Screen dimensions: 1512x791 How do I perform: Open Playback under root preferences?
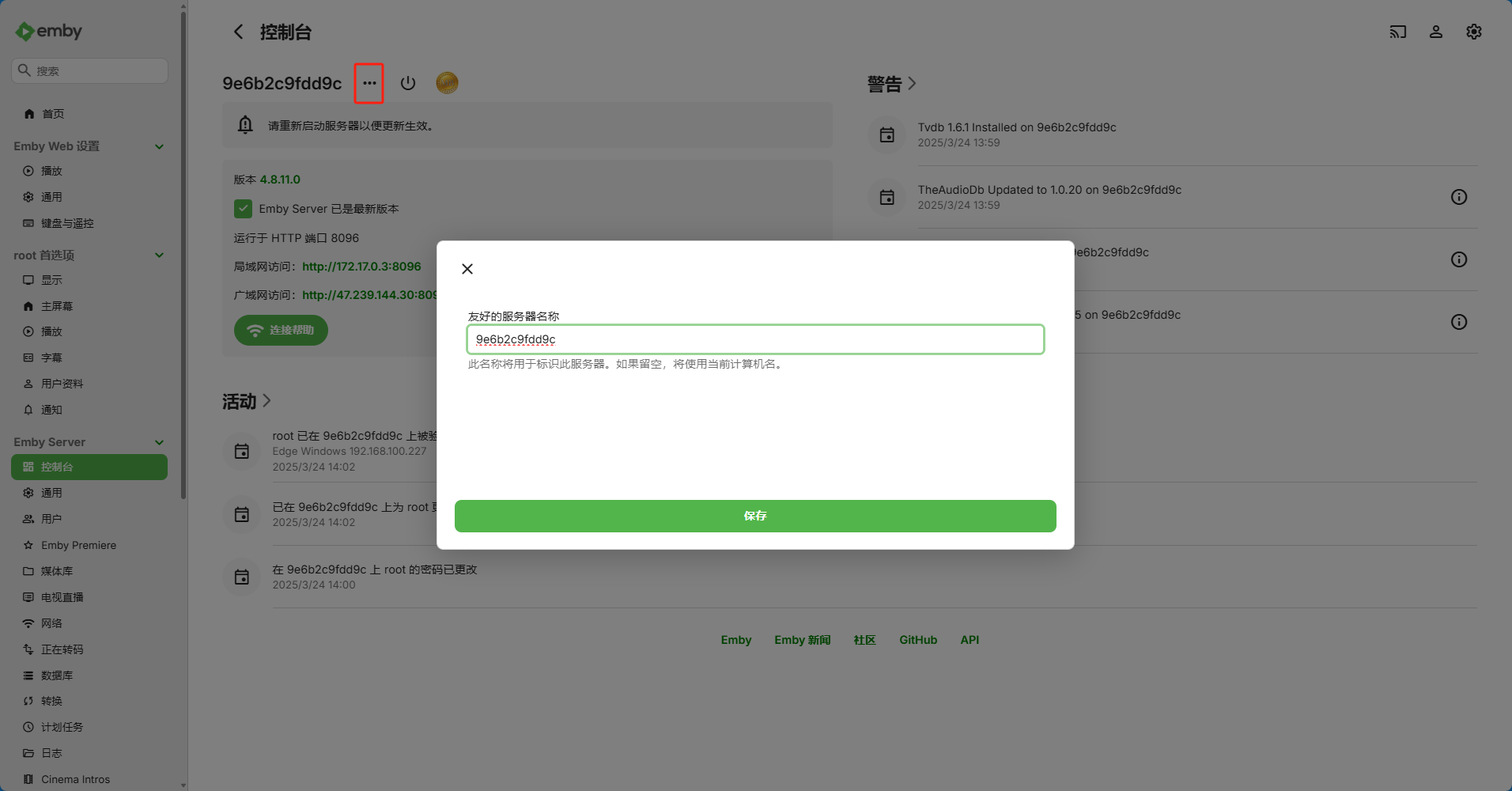pos(89,331)
